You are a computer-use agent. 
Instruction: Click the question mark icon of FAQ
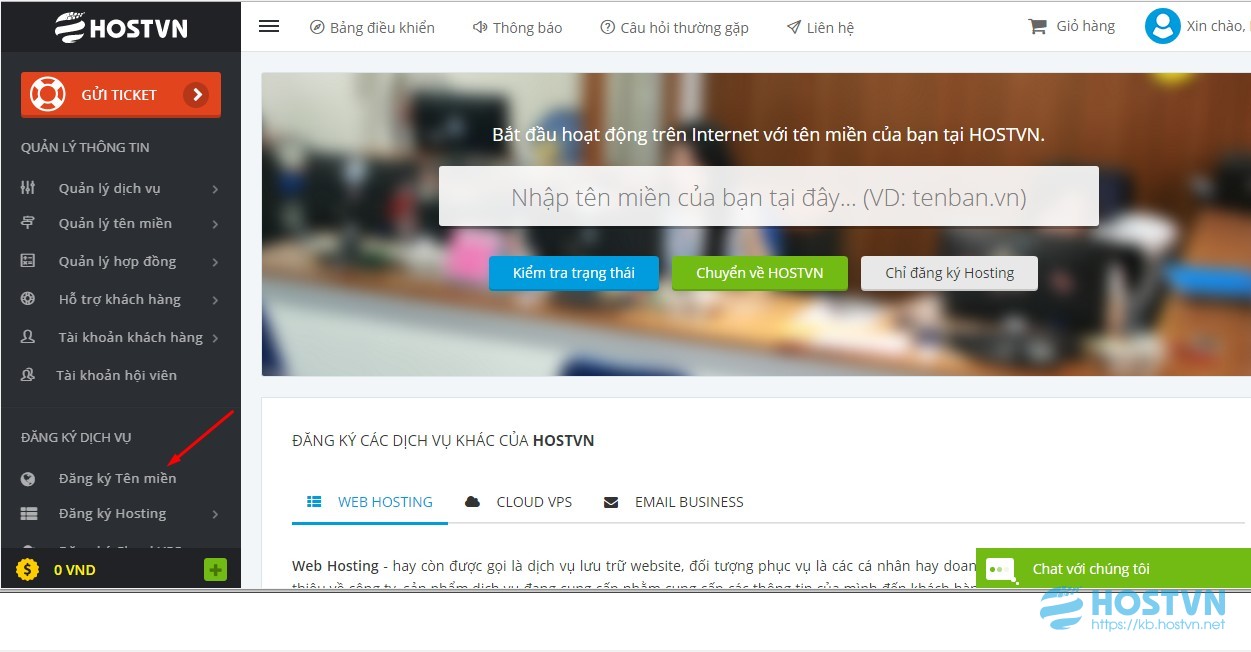click(x=607, y=28)
